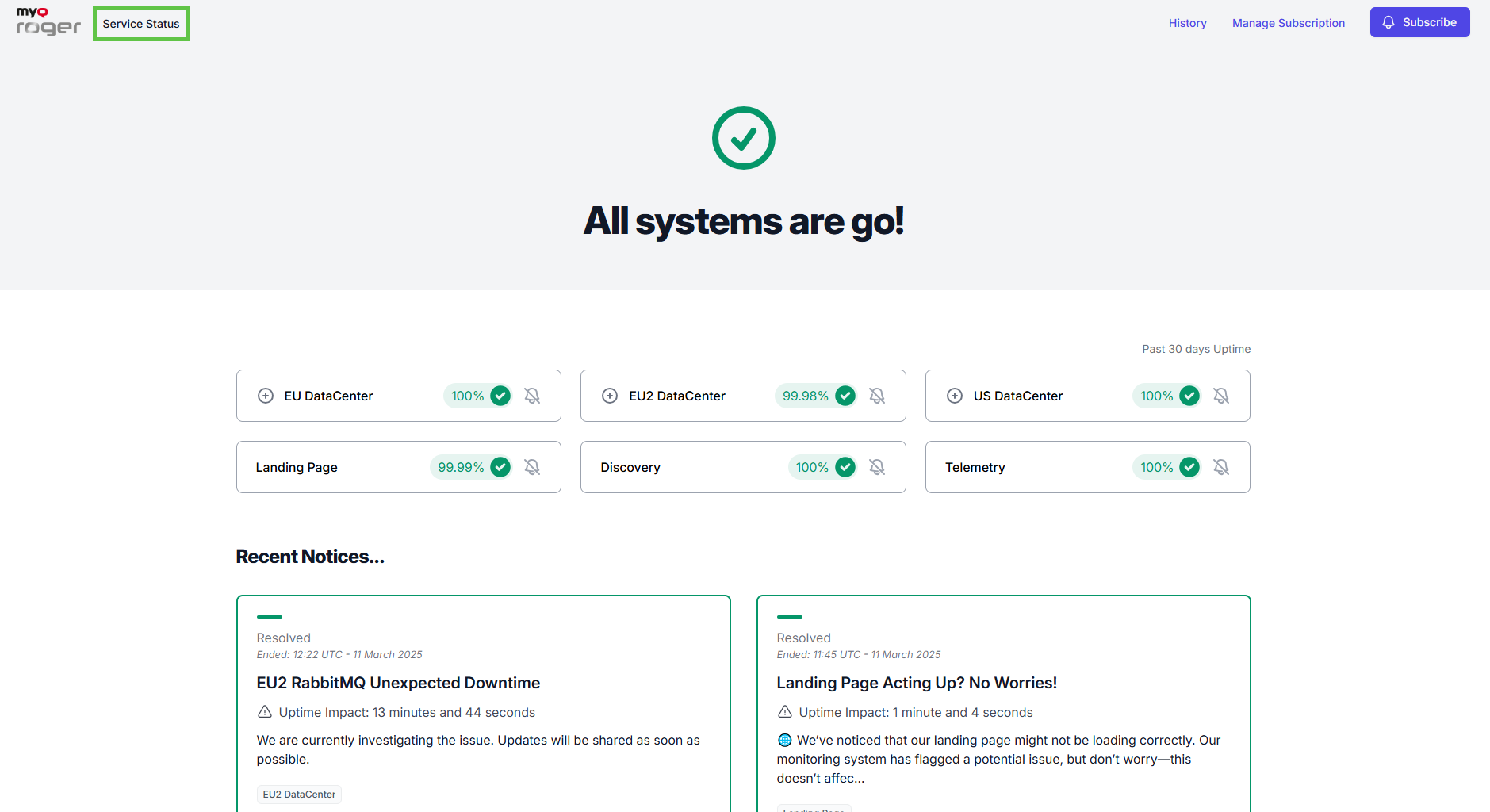Image resolution: width=1490 pixels, height=812 pixels.
Task: Click the green checkmark for Discovery uptime
Action: (x=845, y=467)
